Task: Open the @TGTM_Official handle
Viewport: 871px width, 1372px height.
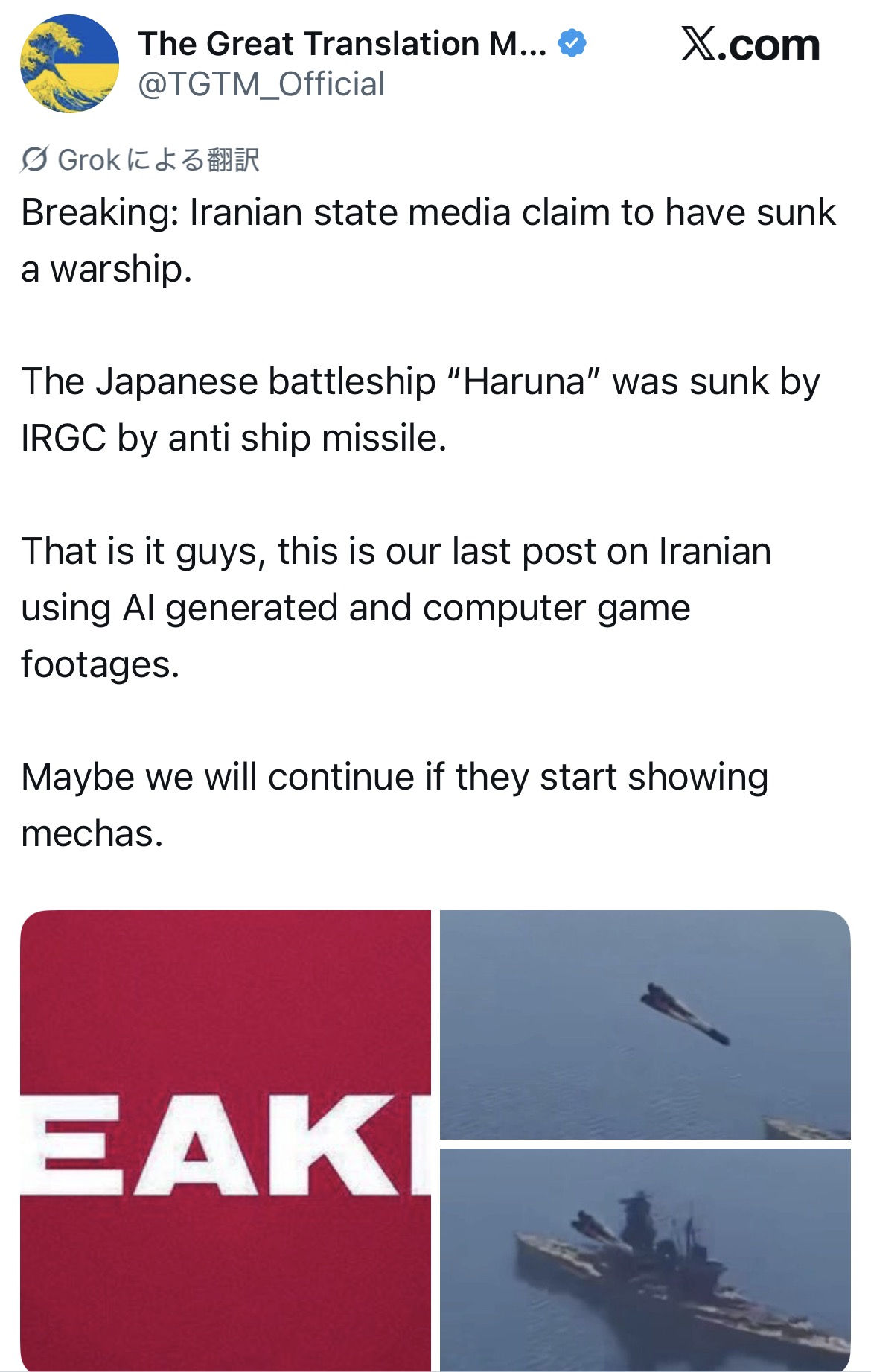Action: [261, 84]
